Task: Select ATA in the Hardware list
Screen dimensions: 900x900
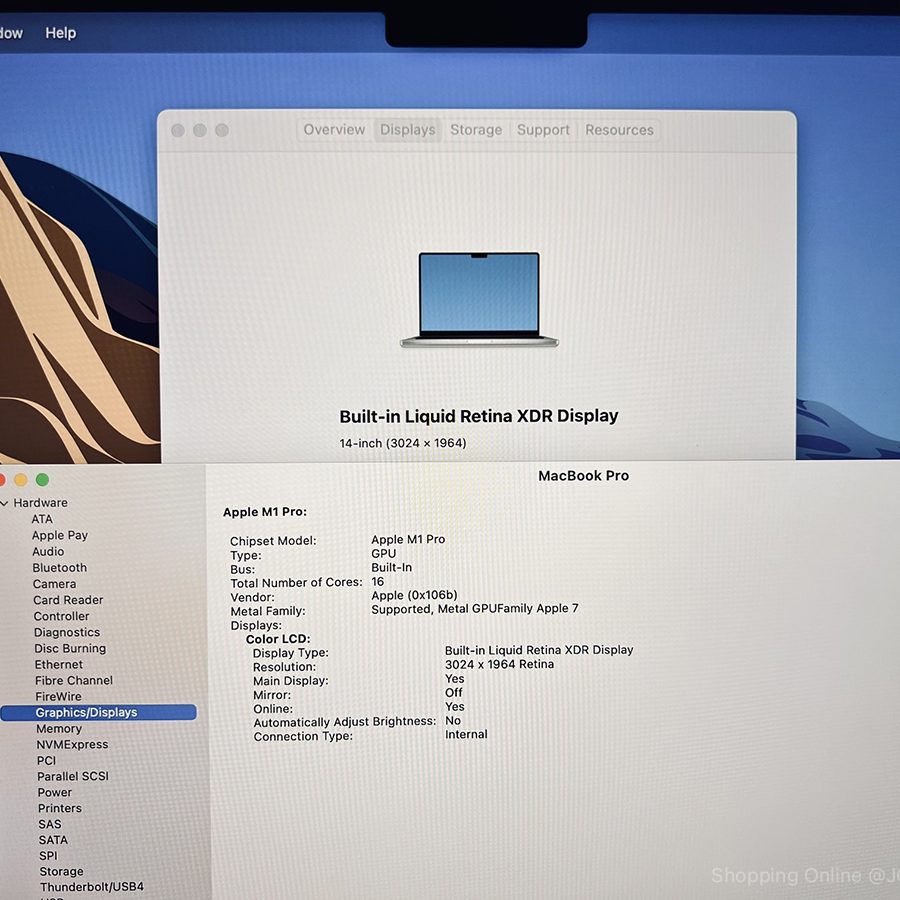Action: click(42, 519)
